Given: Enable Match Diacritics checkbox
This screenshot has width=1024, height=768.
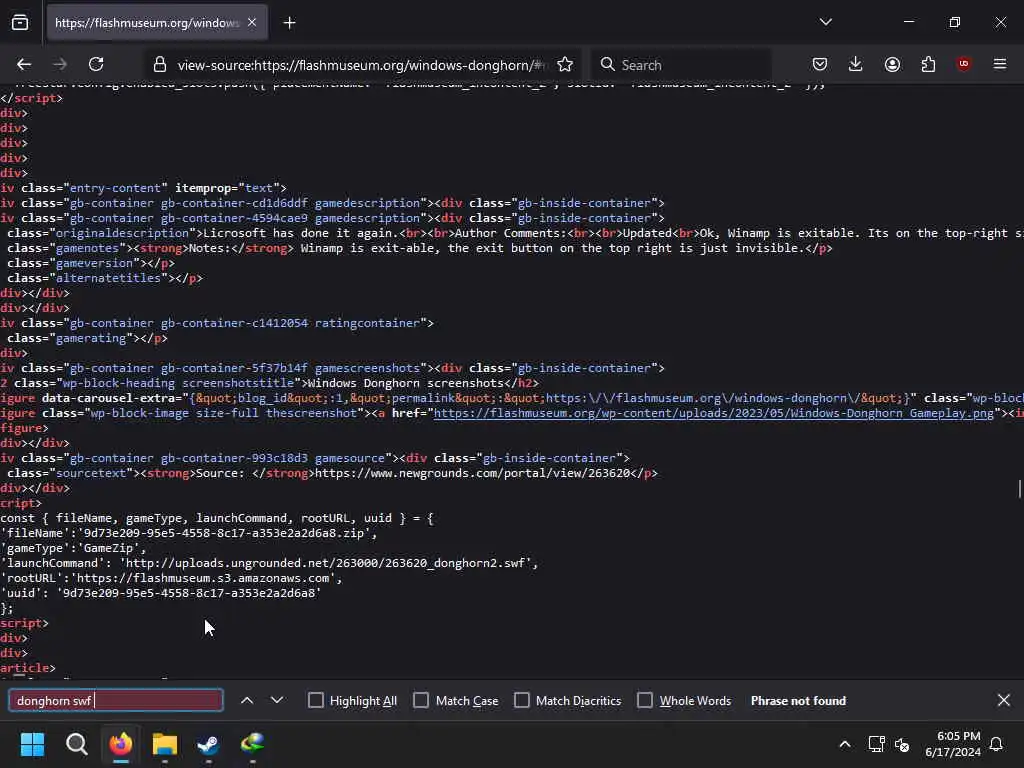Looking at the screenshot, I should click(522, 700).
